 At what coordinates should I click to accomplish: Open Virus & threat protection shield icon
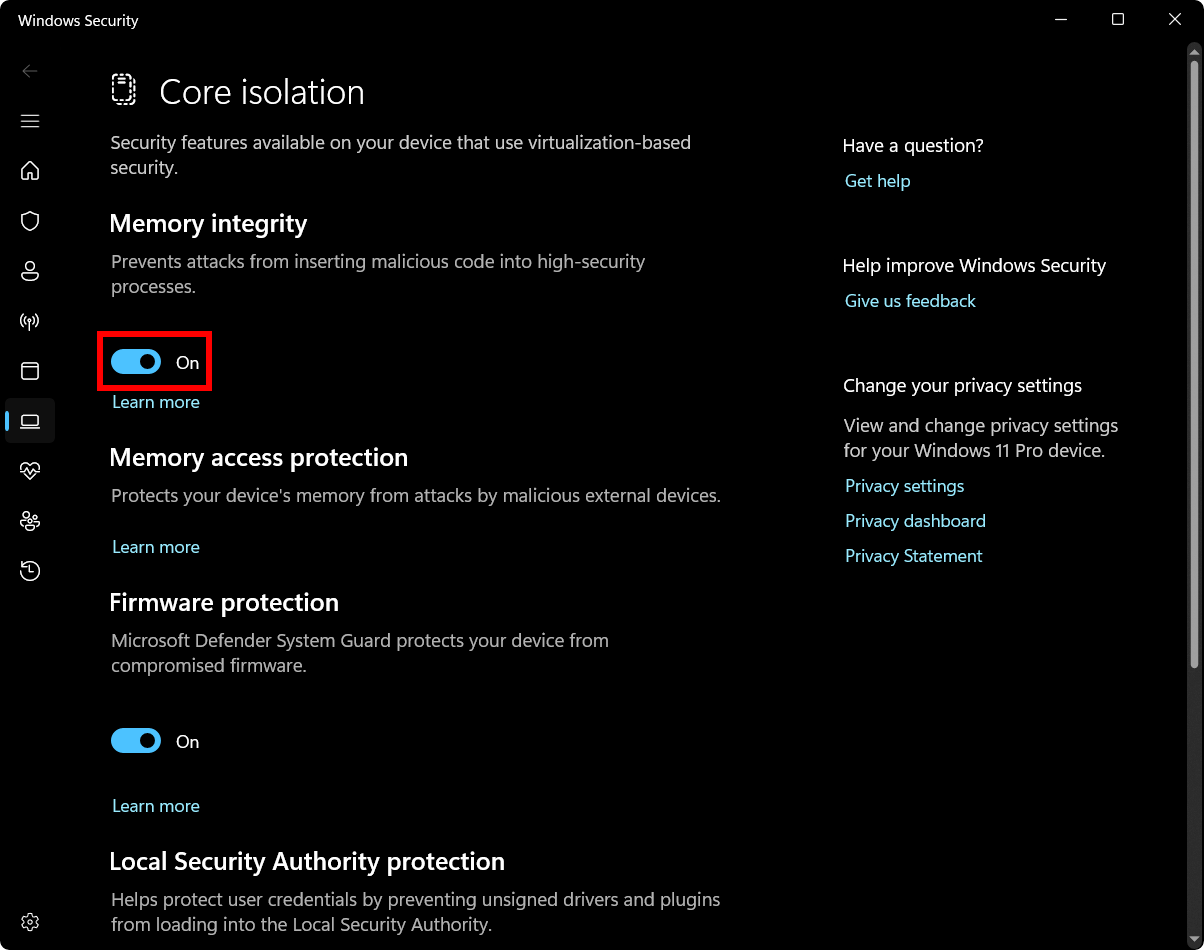[30, 221]
